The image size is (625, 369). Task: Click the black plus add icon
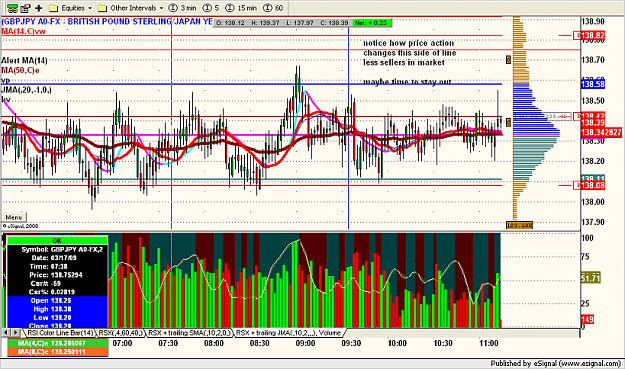coord(39,8)
